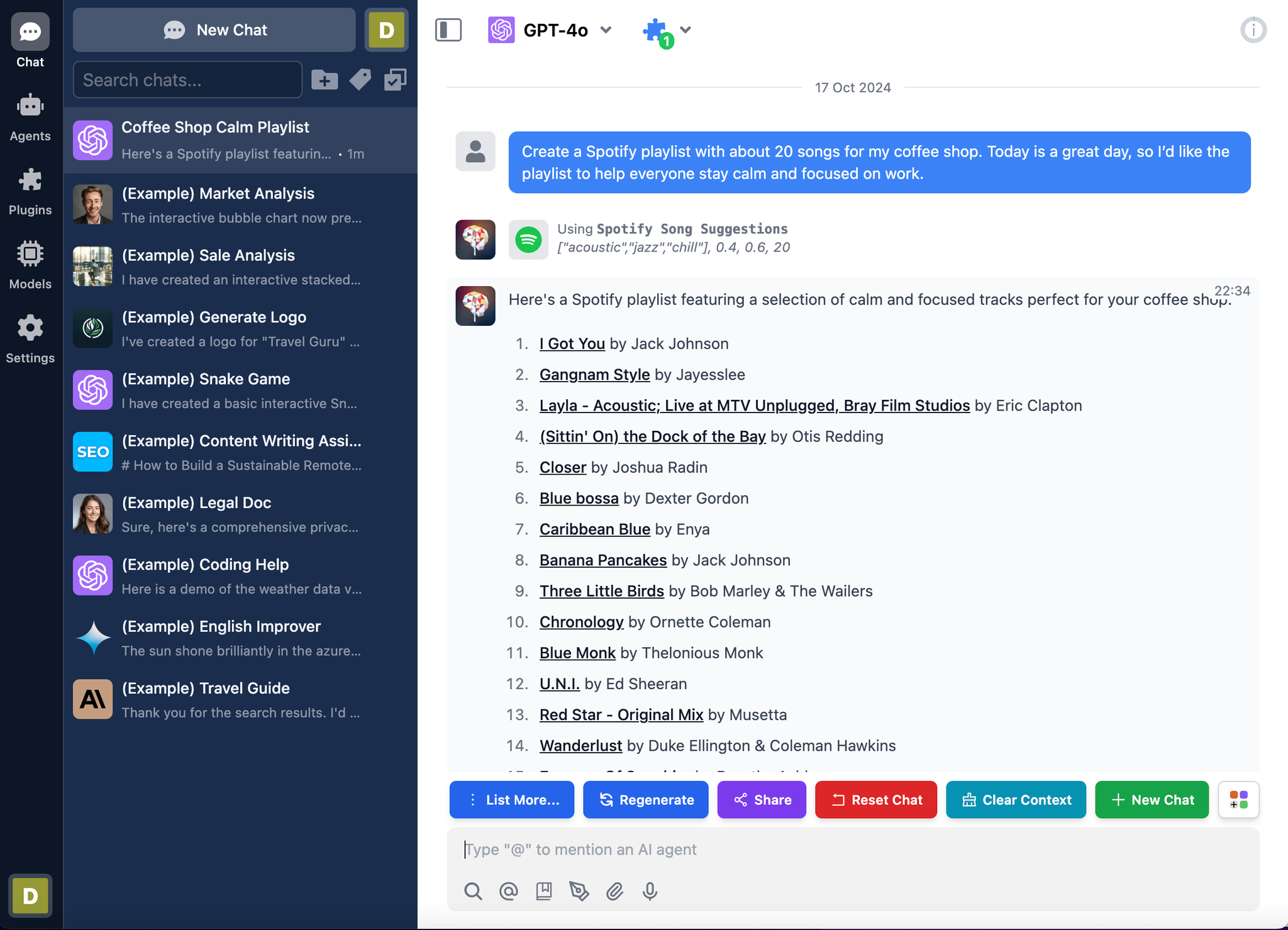
Task: Open the Settings section
Action: coord(30,340)
